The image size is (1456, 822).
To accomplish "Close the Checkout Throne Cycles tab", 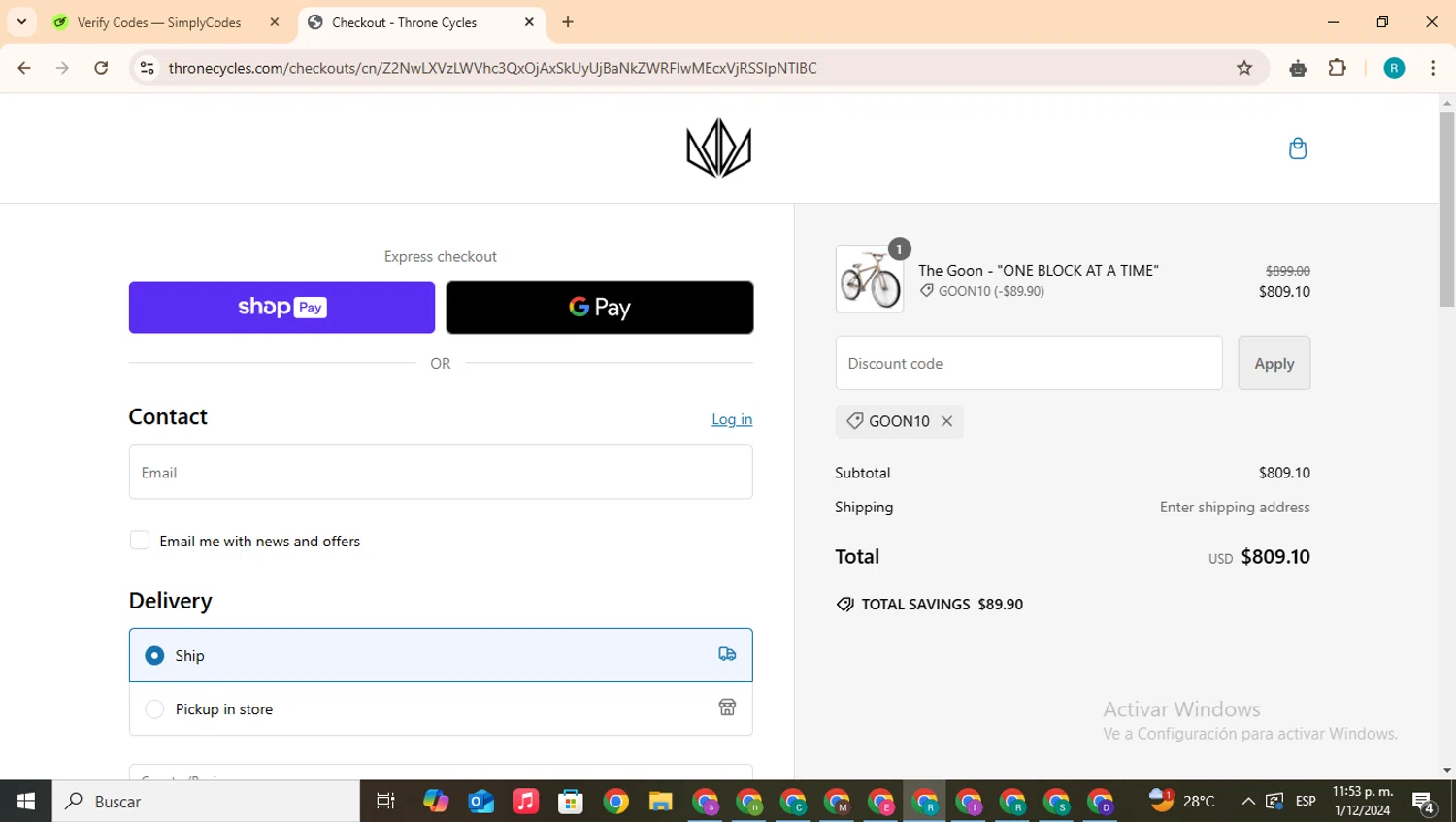I will coord(529,22).
